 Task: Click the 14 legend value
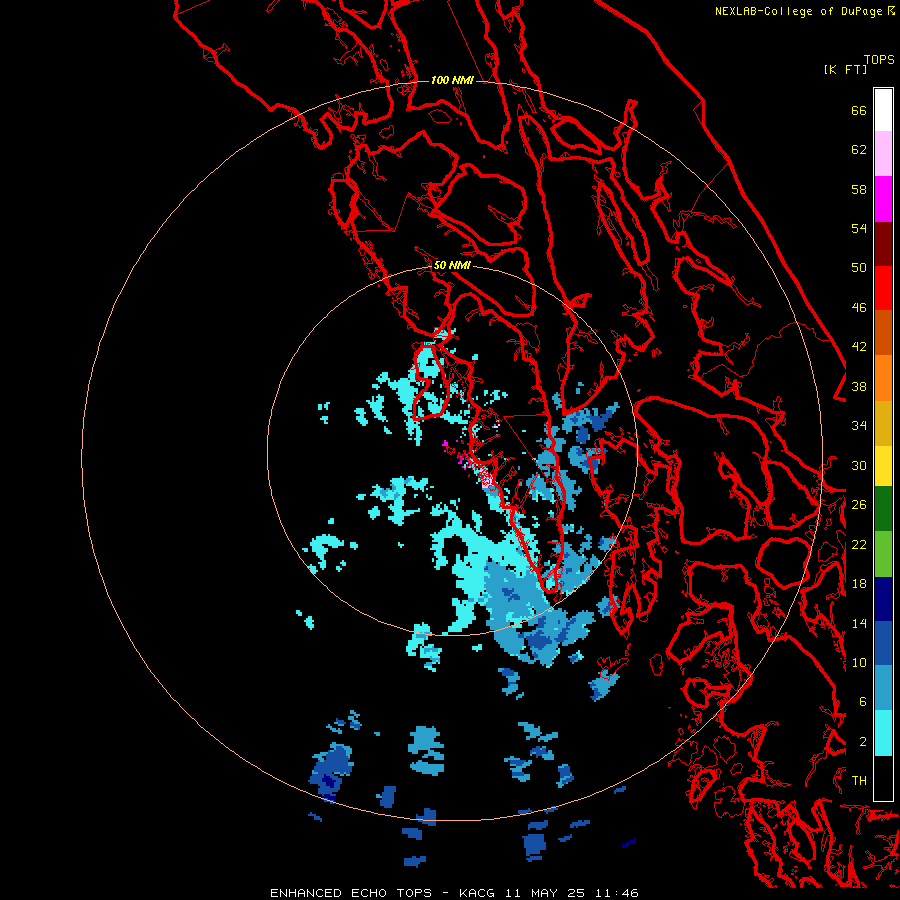[859, 623]
